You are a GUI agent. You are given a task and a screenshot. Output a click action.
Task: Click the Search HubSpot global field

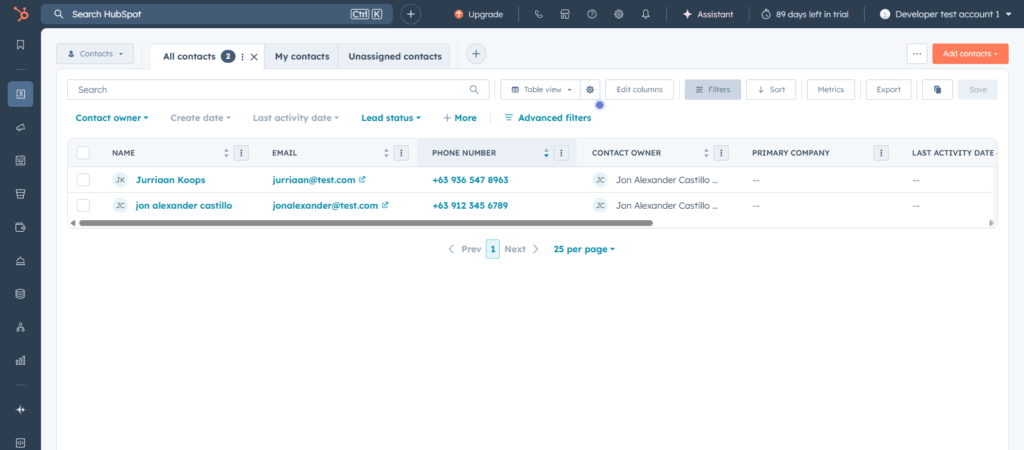tap(217, 14)
